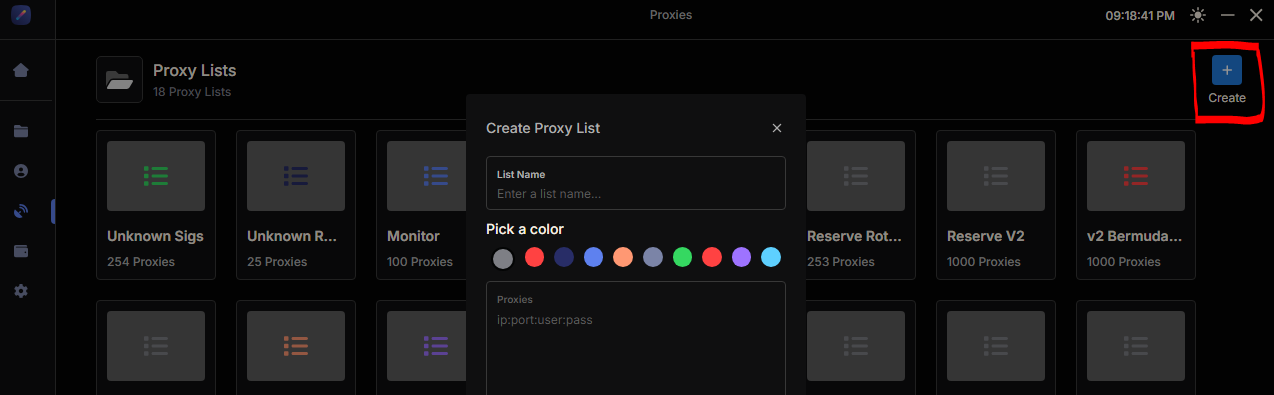Click the "Proxies" window title text
This screenshot has width=1274, height=395.
[x=671, y=15]
